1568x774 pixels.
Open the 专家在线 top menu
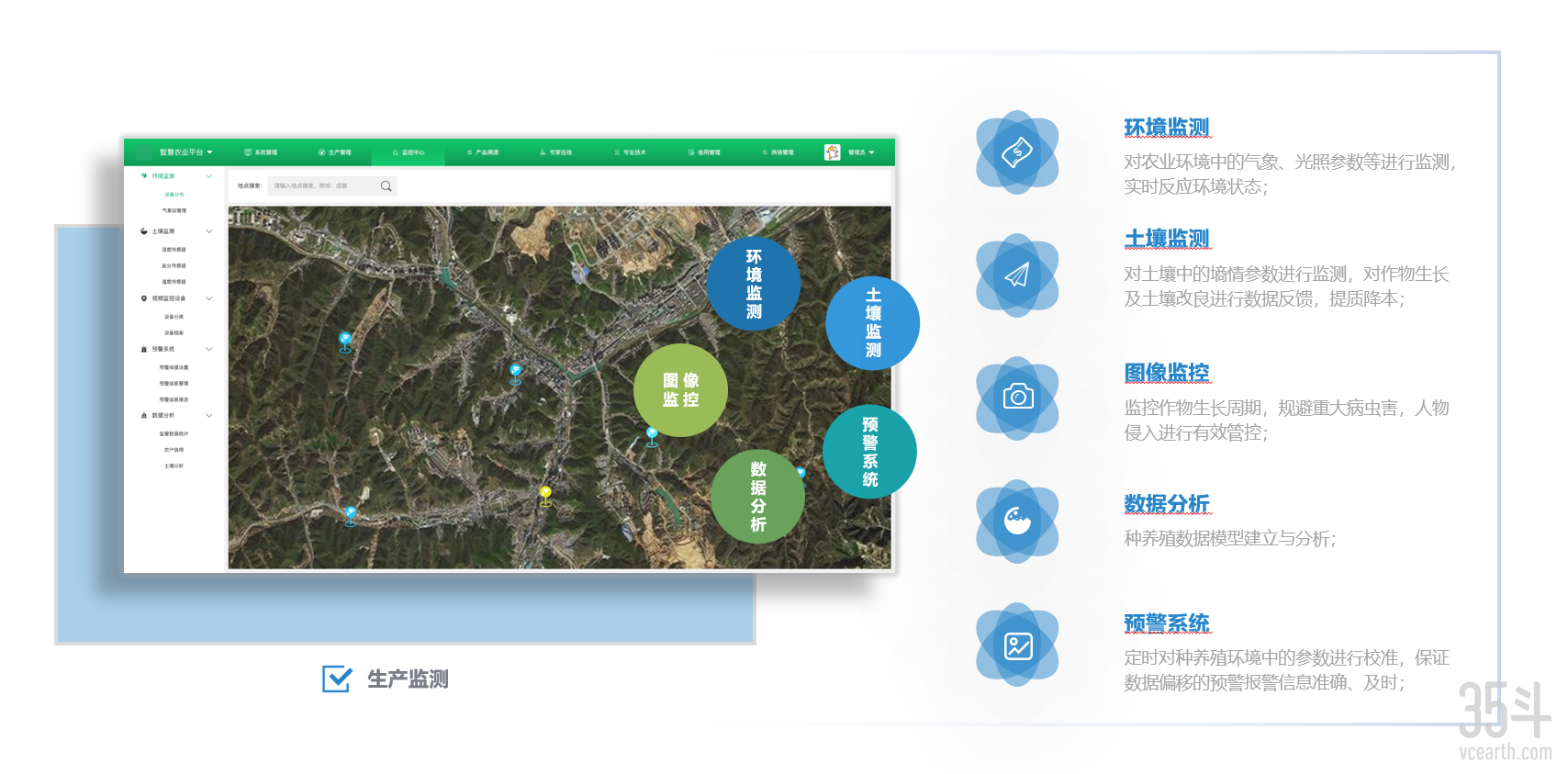click(x=556, y=152)
